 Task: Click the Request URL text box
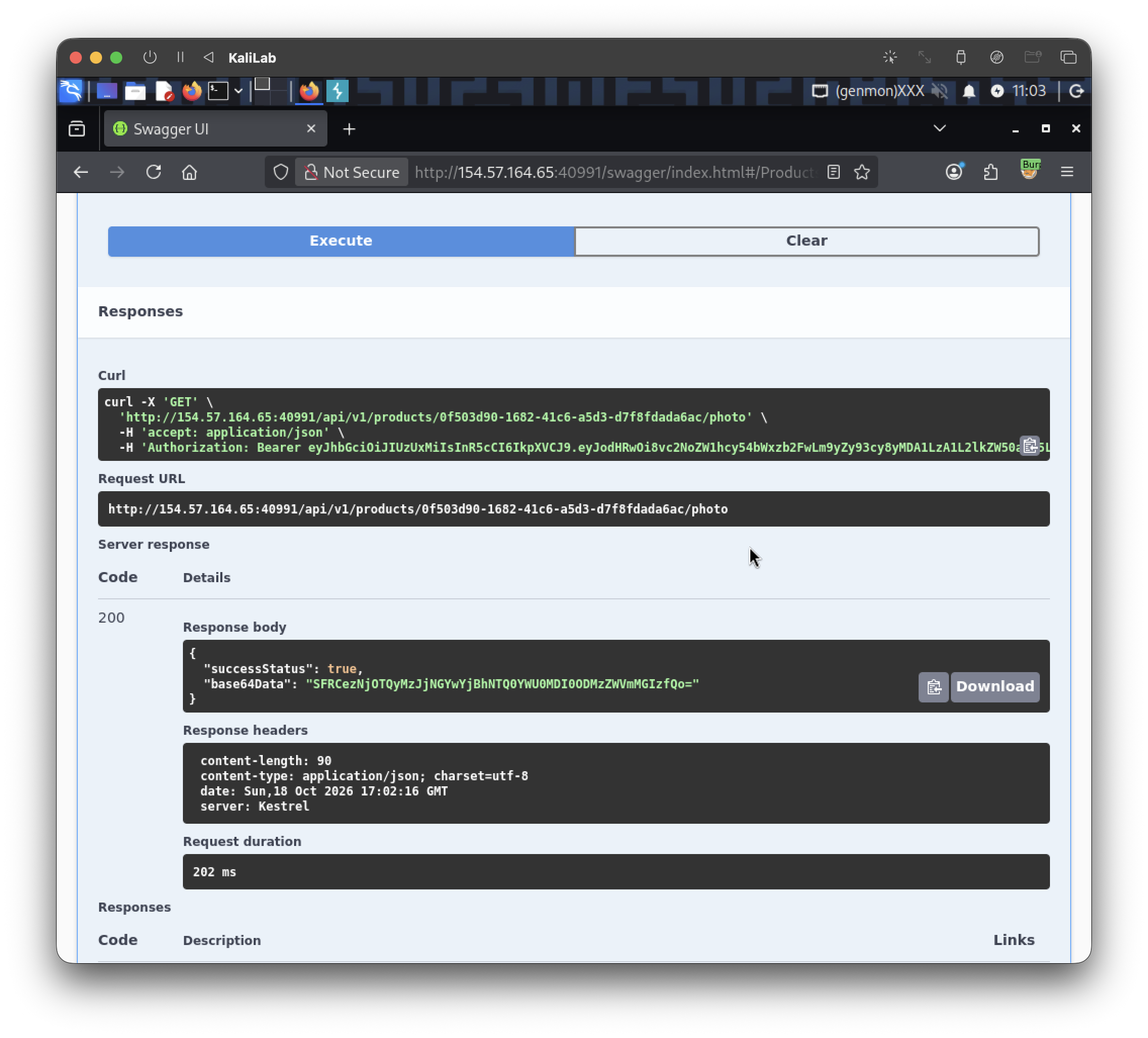[x=573, y=509]
